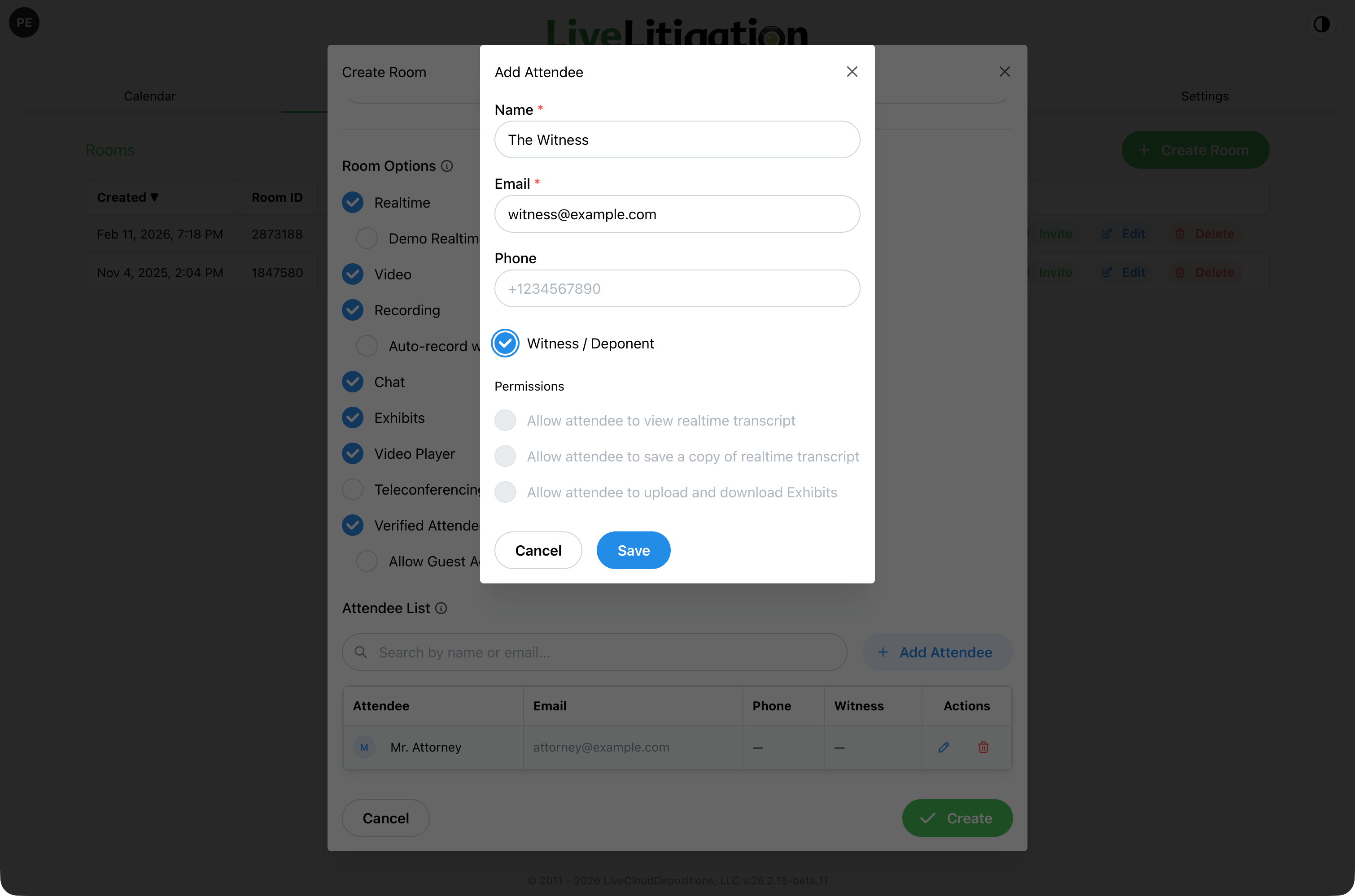Viewport: 1355px width, 896px height.
Task: Open the Calendar tab
Action: pos(150,96)
